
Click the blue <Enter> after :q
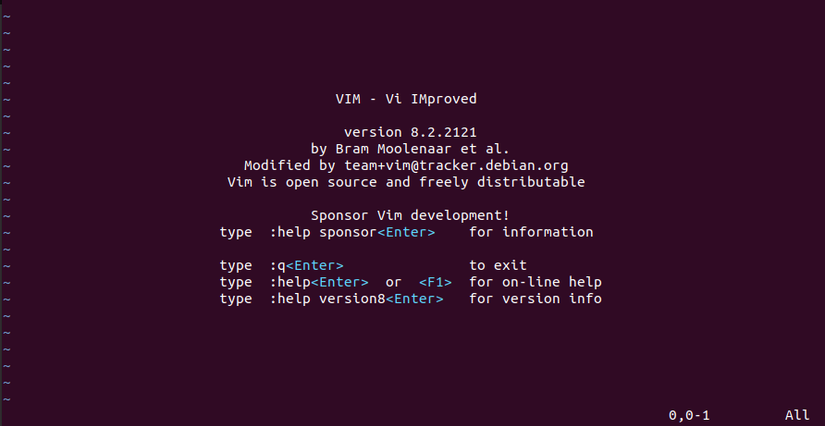[x=315, y=266]
